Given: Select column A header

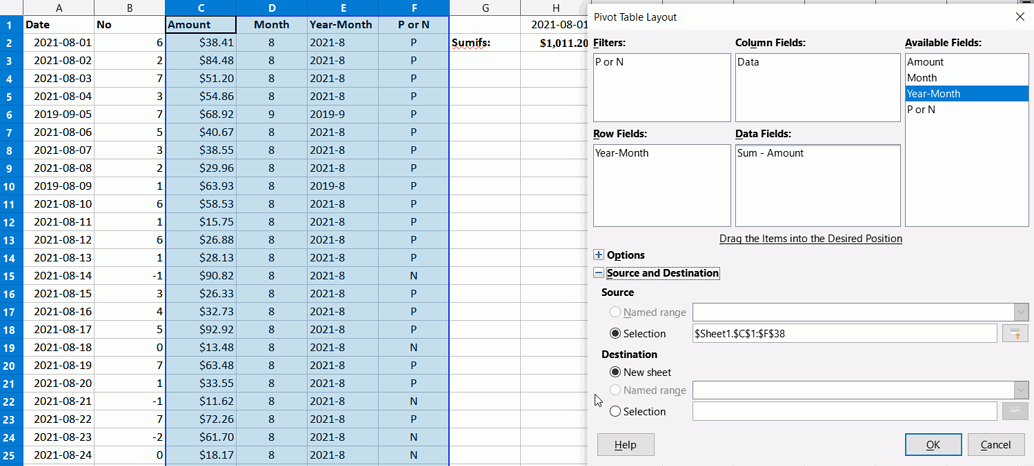Looking at the screenshot, I should [x=59, y=8].
